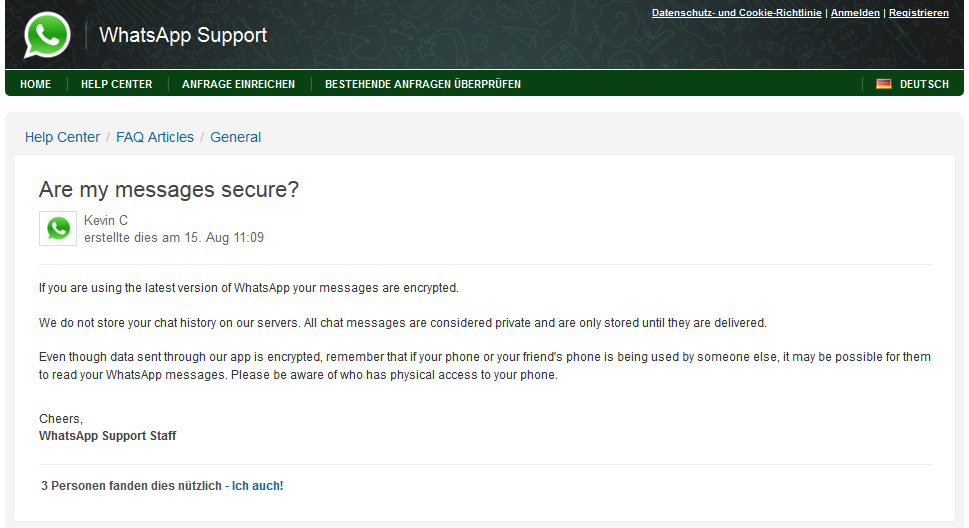The image size is (969, 528).
Task: Click the WhatsApp Support header title
Action: 183,36
